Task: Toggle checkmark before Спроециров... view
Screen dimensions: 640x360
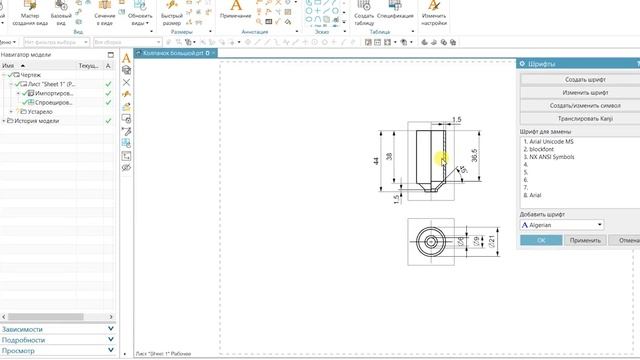Action: [x=25, y=102]
